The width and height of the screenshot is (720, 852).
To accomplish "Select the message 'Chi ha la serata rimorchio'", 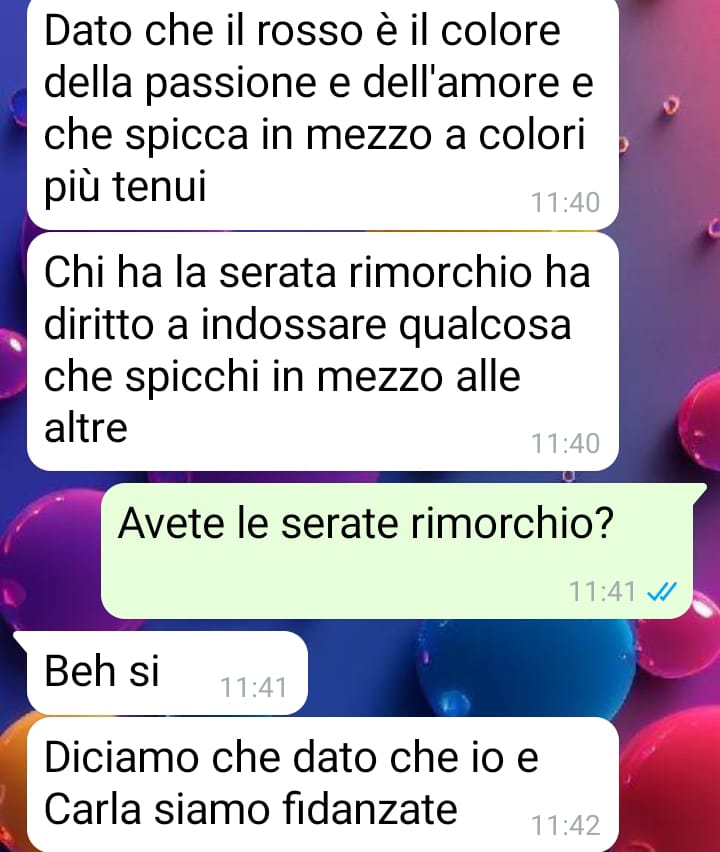I will pos(323,352).
